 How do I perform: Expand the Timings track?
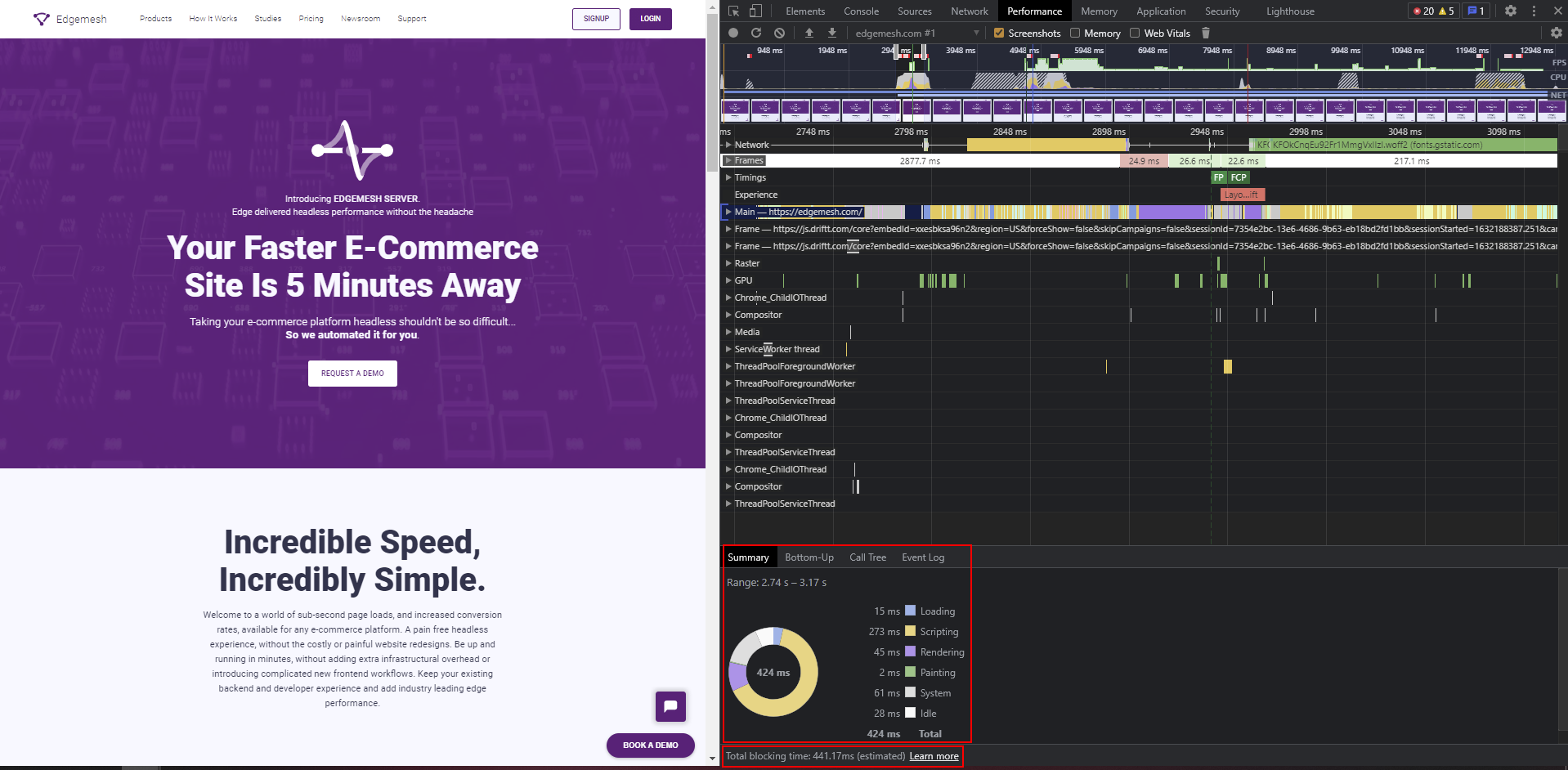[x=728, y=177]
